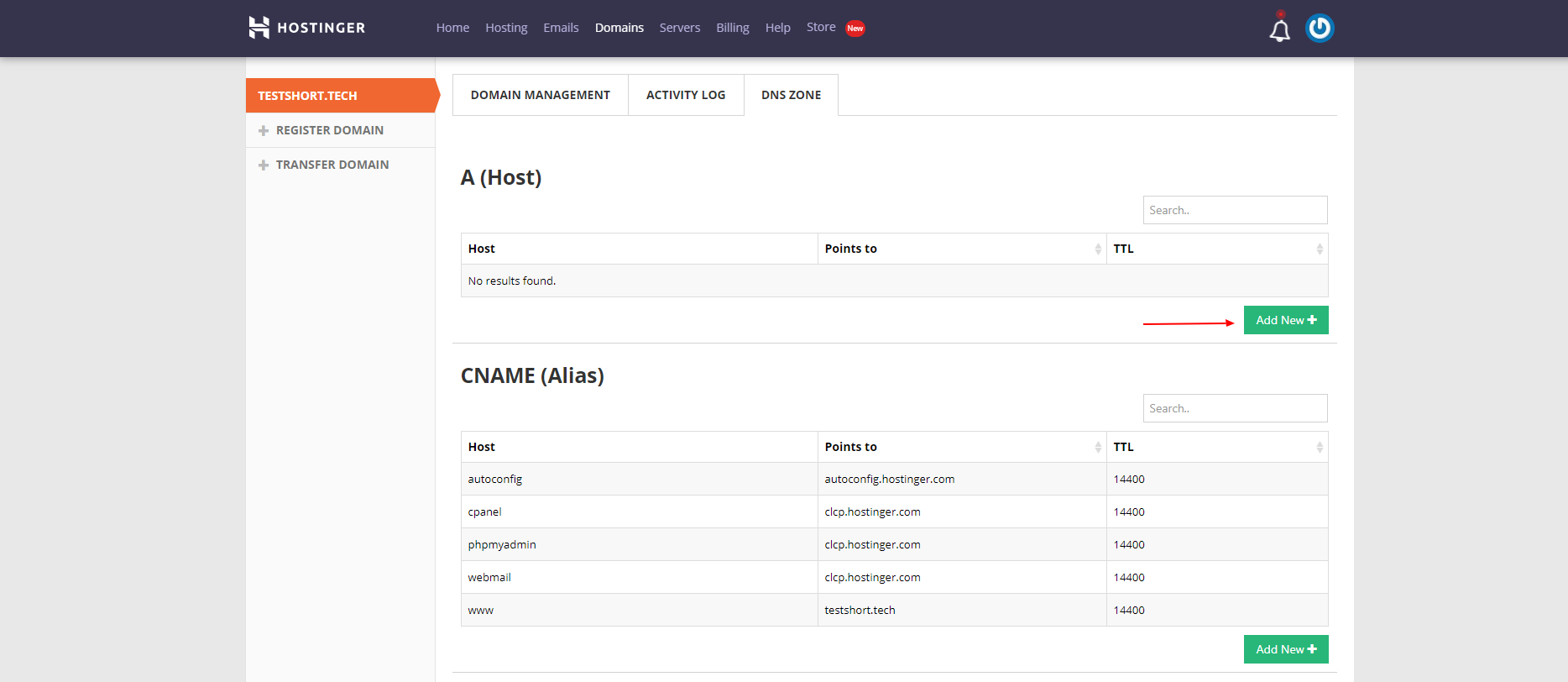Click the HOSTINGER brand text
This screenshot has height=682, width=1568.
[x=321, y=28]
